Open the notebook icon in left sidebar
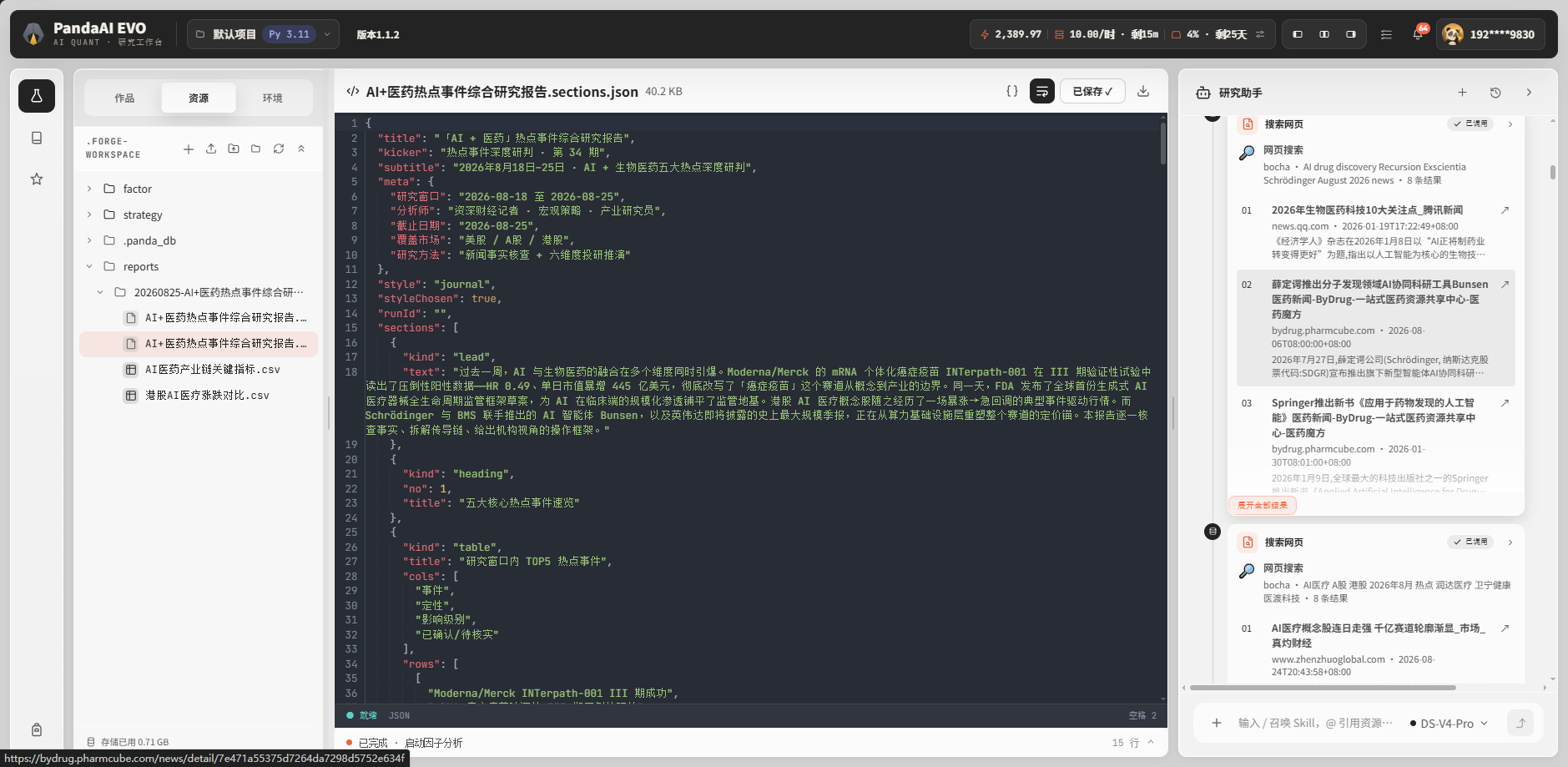The image size is (1568, 767). pyautogui.click(x=37, y=138)
